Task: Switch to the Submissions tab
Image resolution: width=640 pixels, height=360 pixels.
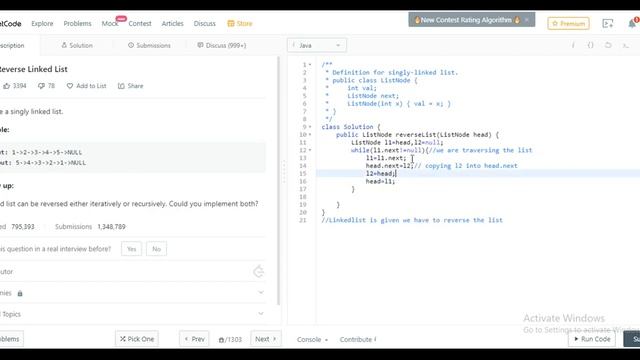Action: point(149,45)
